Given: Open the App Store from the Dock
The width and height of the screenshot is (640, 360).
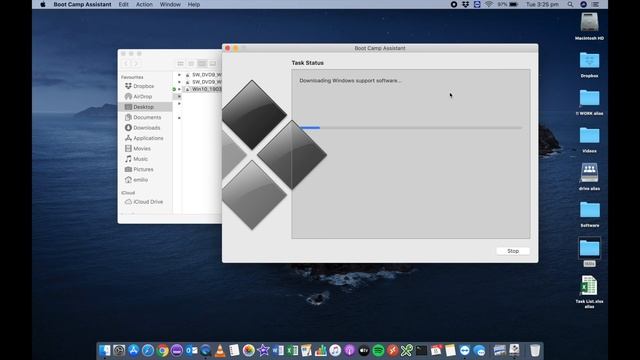Looking at the screenshot, I should (x=133, y=350).
